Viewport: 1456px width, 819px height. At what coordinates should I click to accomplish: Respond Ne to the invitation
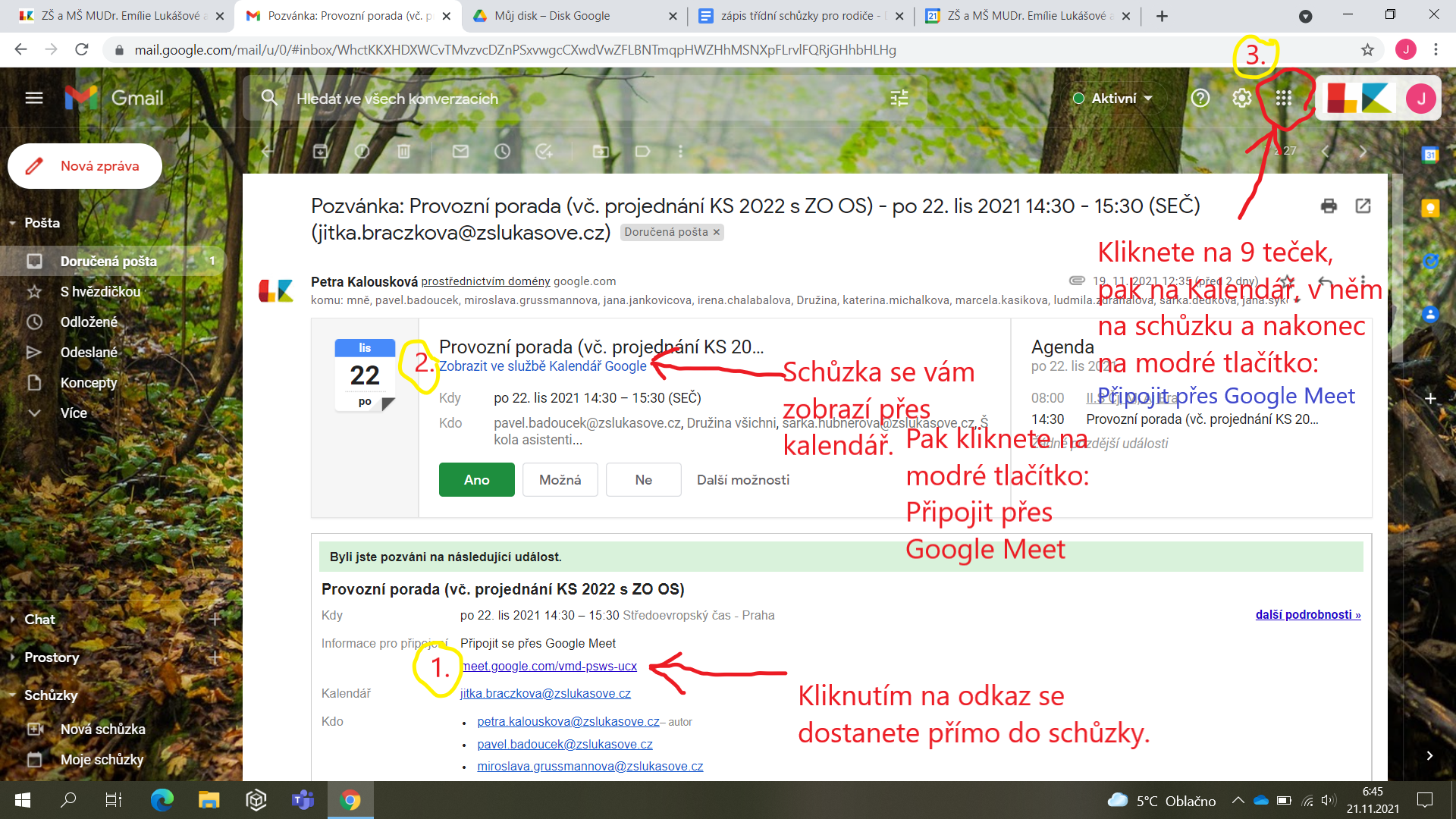tap(643, 480)
